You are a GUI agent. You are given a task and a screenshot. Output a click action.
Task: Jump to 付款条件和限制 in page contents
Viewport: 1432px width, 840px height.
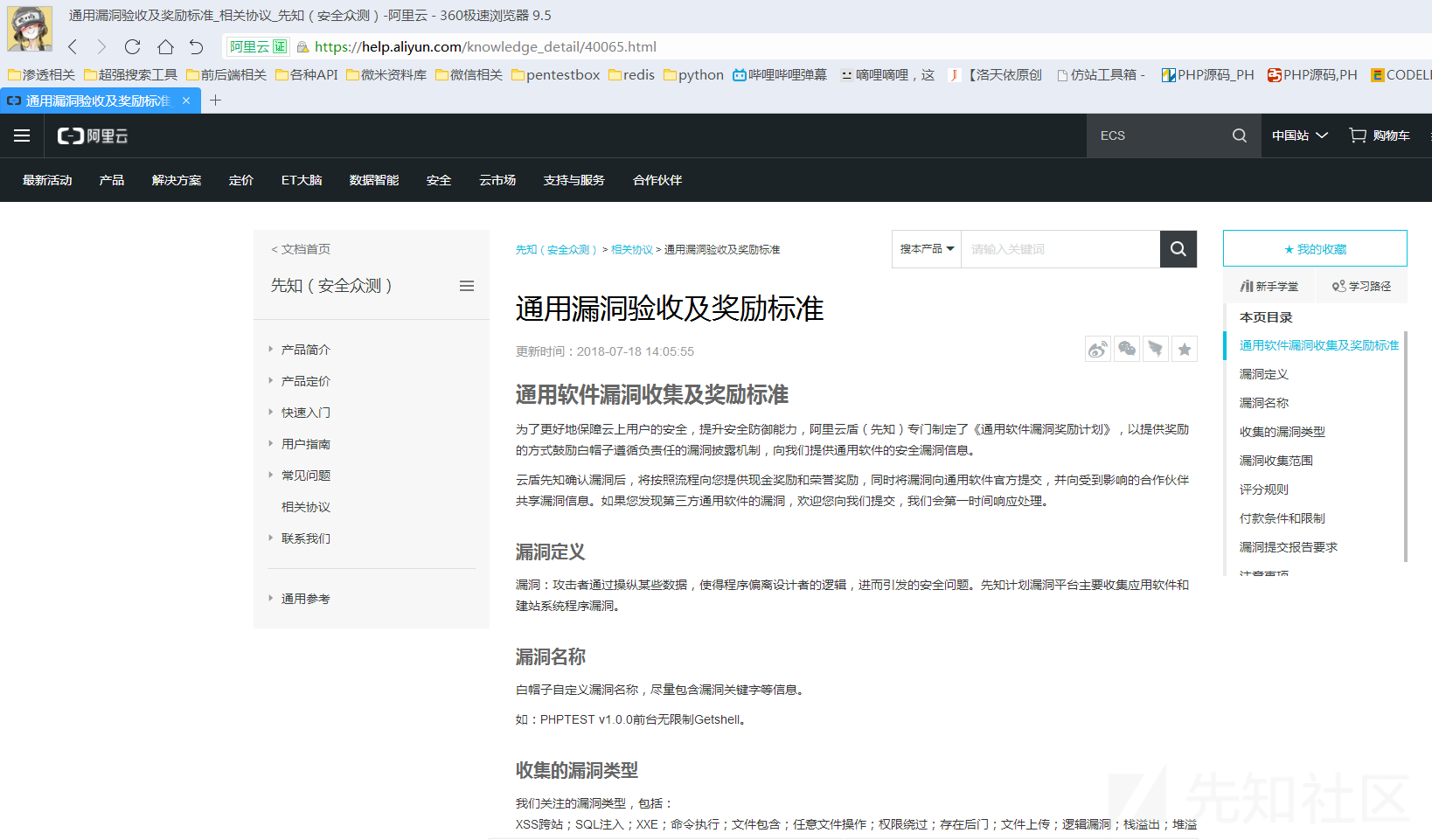(1283, 518)
